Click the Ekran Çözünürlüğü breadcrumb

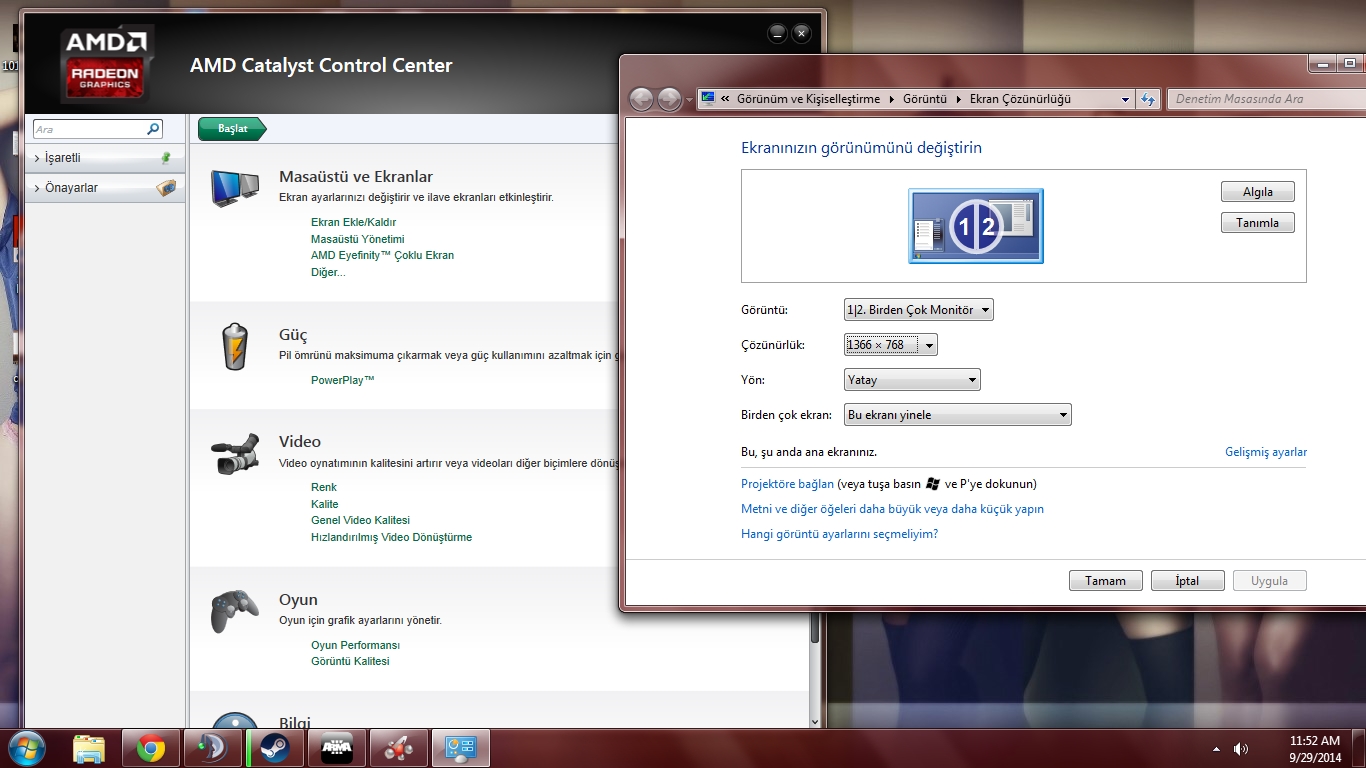(x=1020, y=99)
